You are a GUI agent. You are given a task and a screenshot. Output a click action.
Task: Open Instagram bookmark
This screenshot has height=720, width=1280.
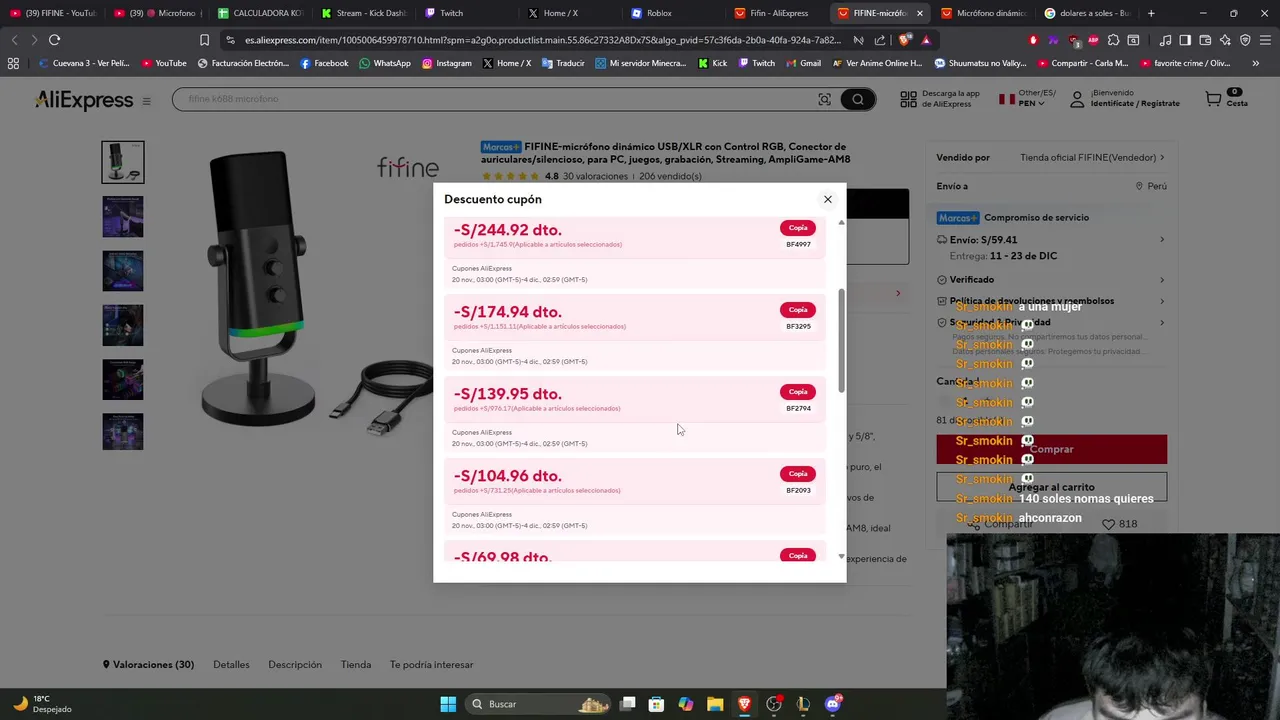[446, 63]
